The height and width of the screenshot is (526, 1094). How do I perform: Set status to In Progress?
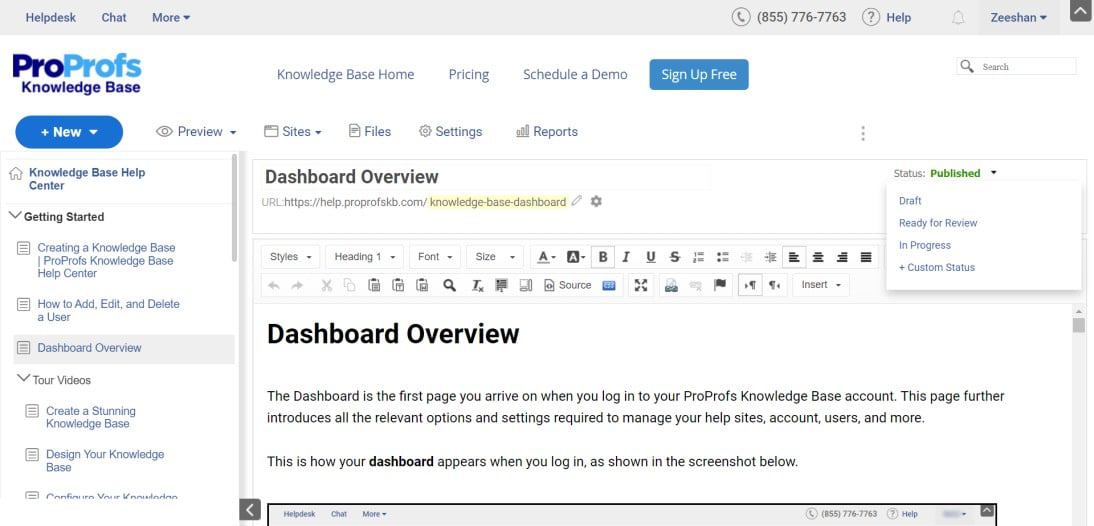pyautogui.click(x=924, y=246)
